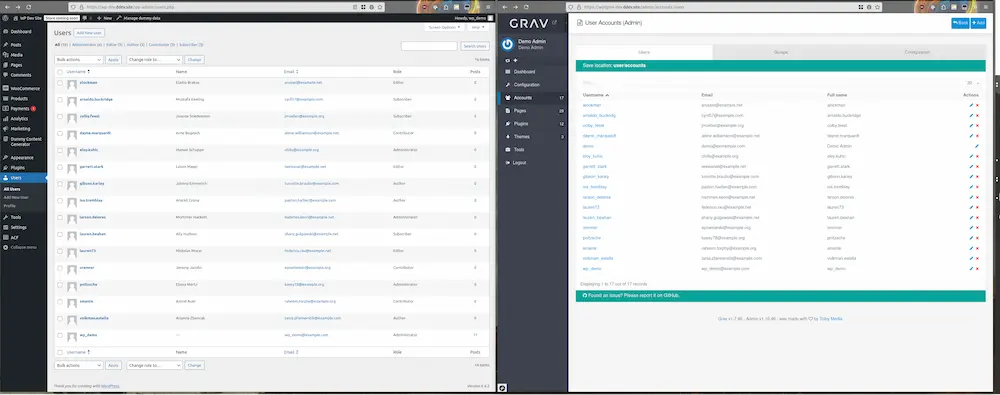Click the WordPress logo in admin bar

point(6,19)
